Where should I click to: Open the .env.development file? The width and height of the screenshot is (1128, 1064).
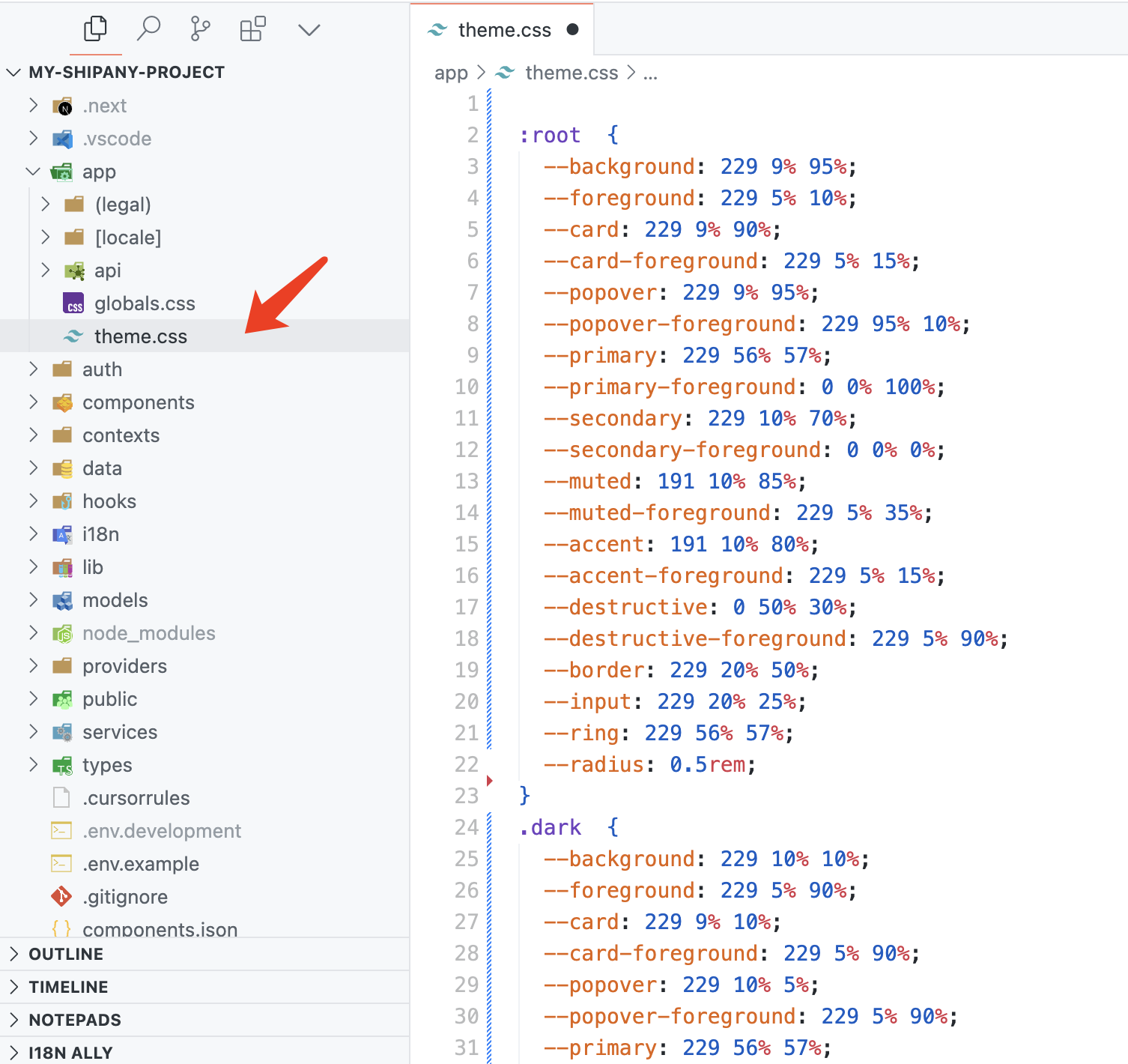[204, 831]
